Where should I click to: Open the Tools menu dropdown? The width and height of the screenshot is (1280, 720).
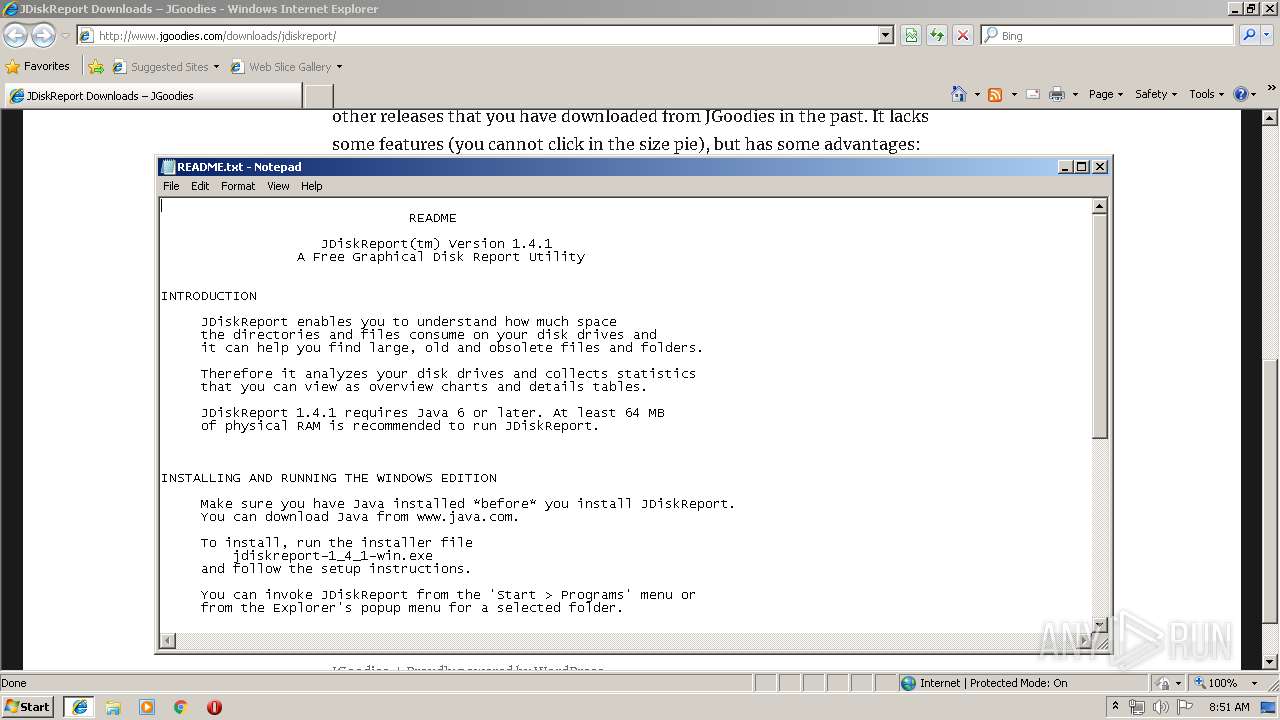[1206, 94]
